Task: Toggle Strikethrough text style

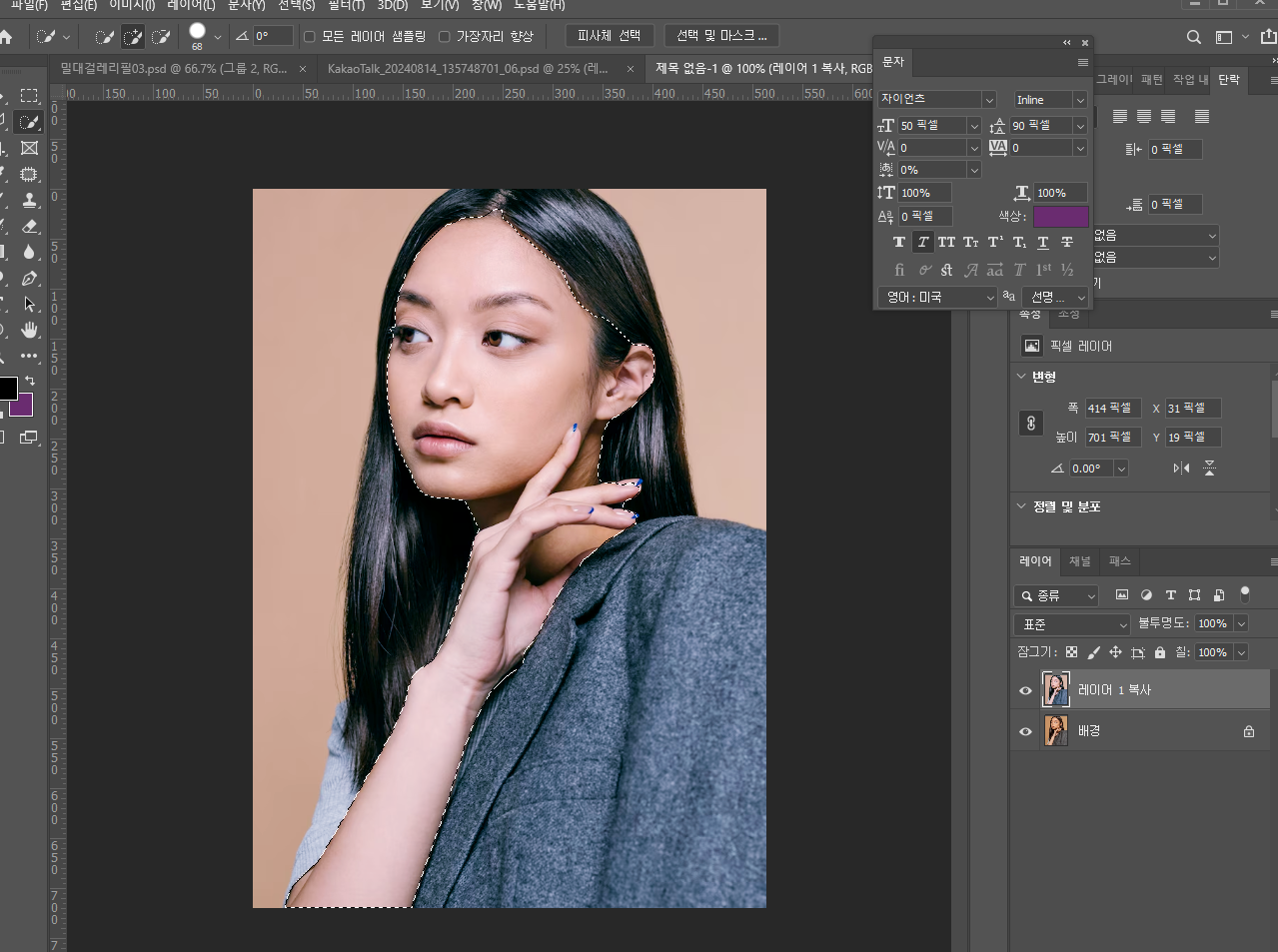Action: click(x=1067, y=242)
